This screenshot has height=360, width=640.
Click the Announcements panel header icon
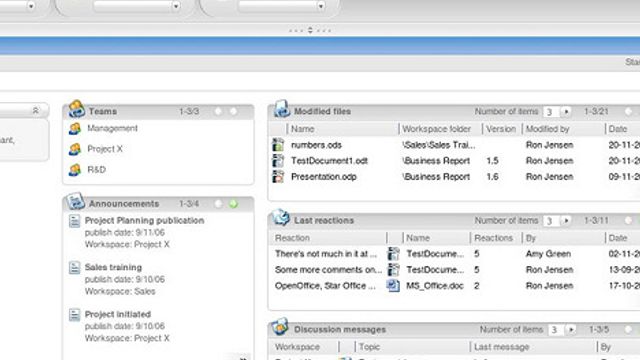pos(76,201)
